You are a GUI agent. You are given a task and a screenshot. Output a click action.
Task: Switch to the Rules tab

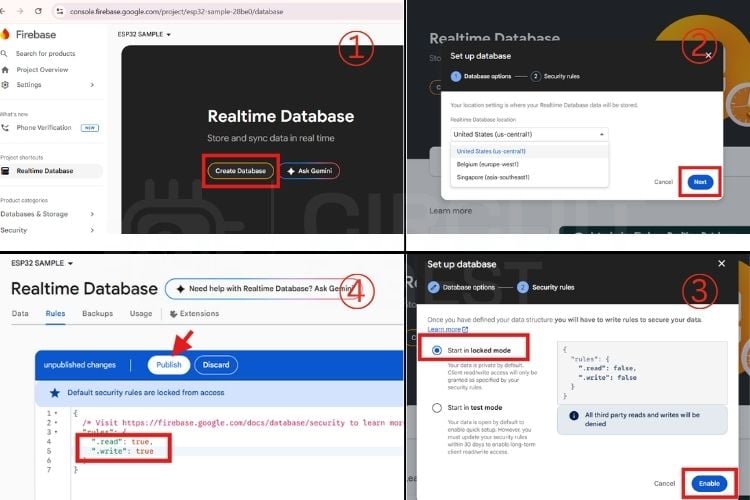(55, 313)
